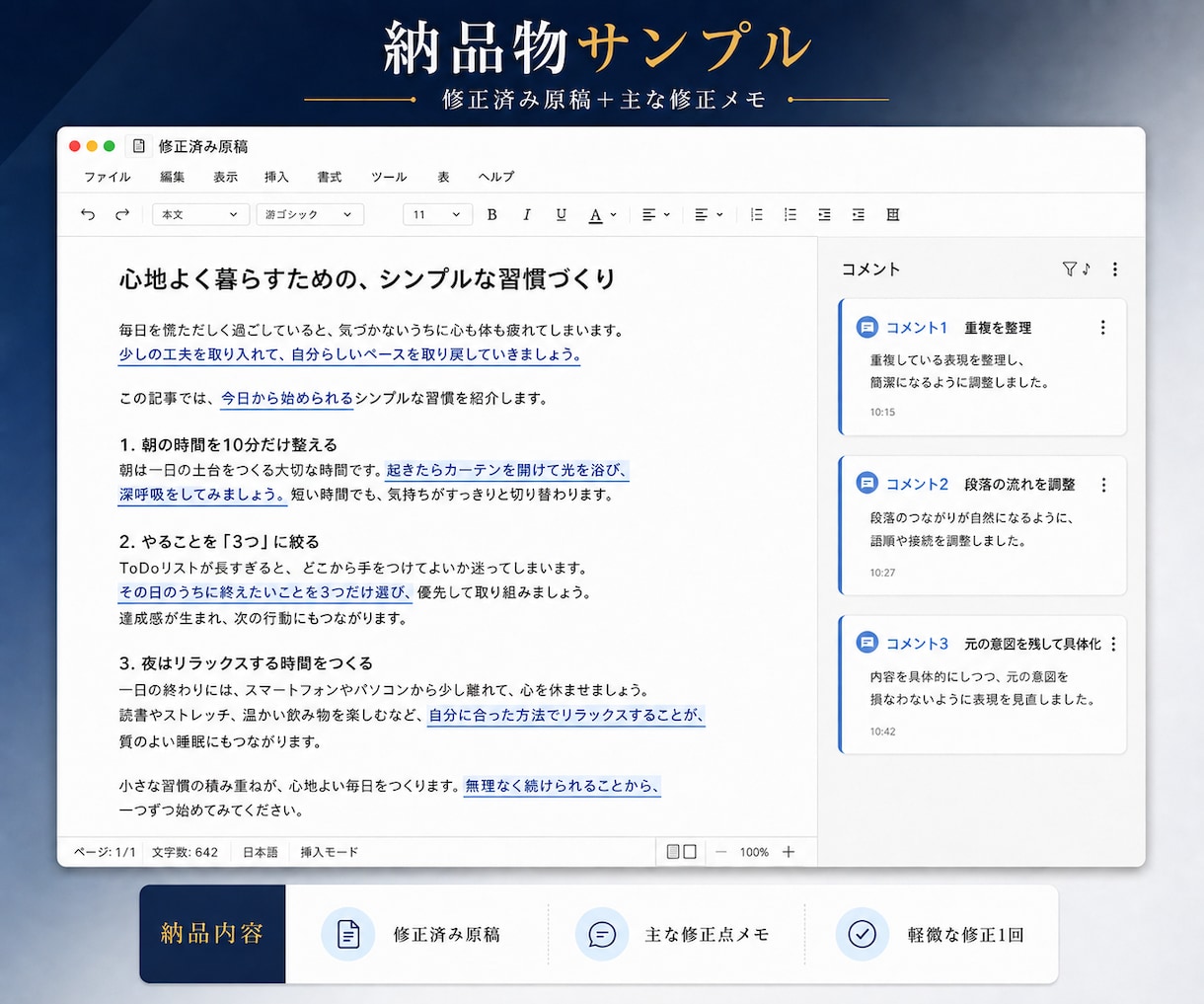This screenshot has width=1204, height=1004.
Task: Click highlighted text 自分に合った方法でリラックスすることが、
Action: [x=566, y=715]
